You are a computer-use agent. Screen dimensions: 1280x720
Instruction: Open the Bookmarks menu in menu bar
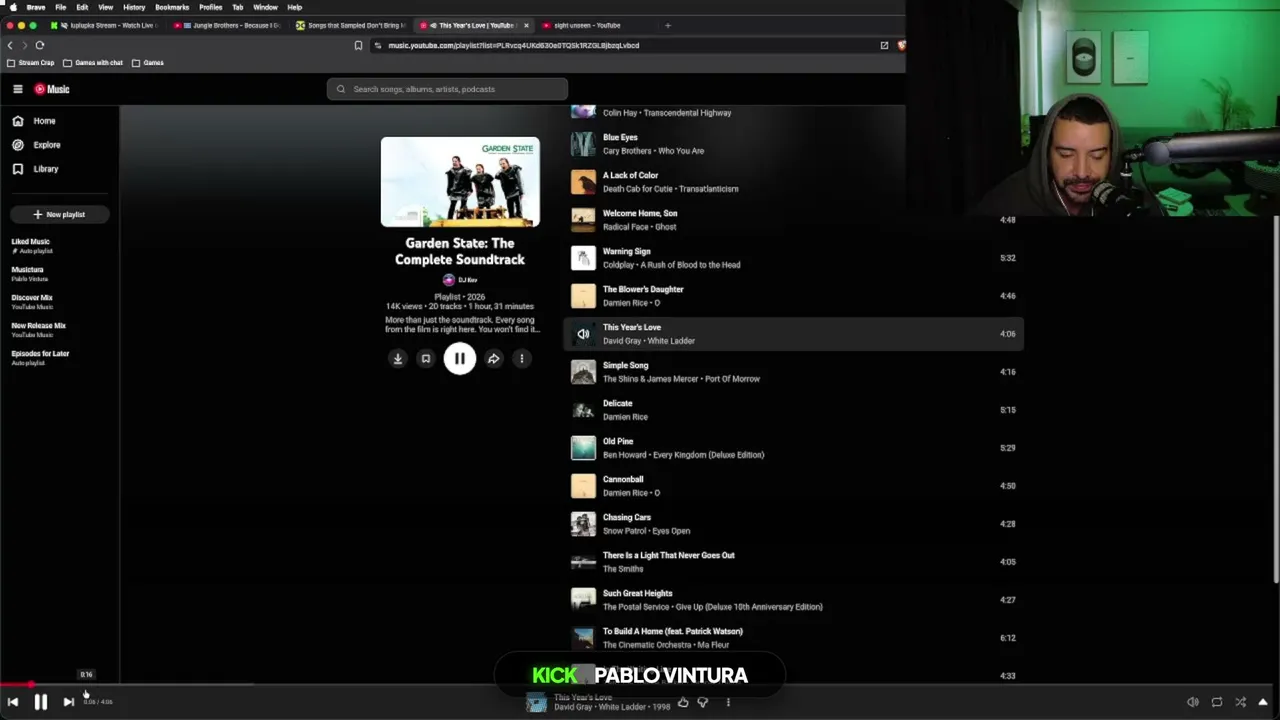click(172, 7)
